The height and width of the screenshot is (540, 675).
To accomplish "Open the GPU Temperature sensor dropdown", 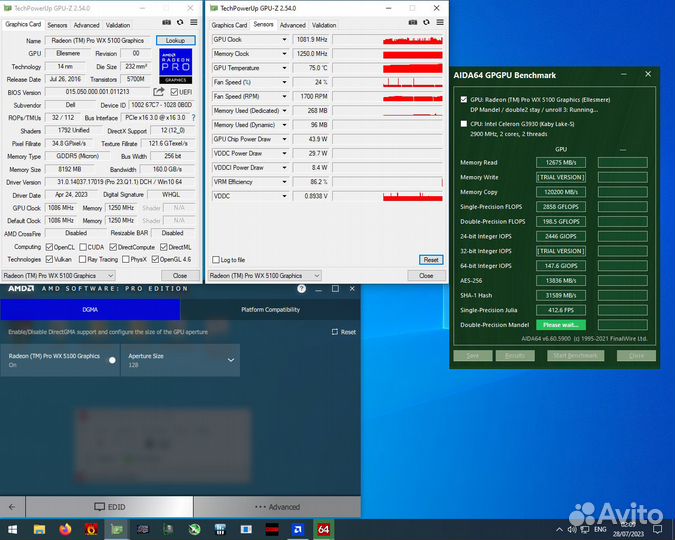I will pos(284,68).
